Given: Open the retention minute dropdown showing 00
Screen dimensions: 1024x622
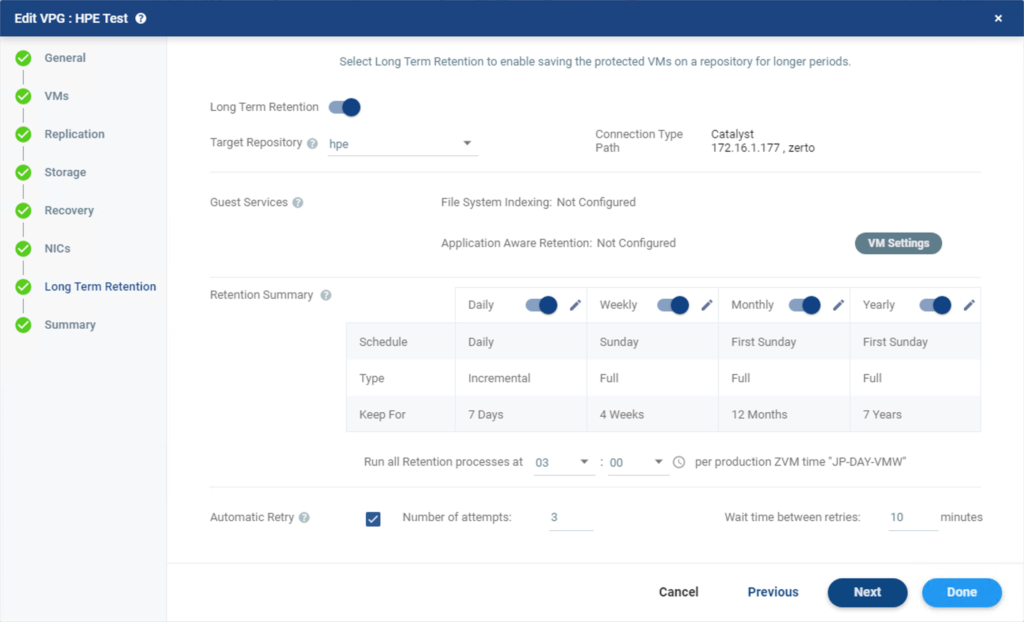Looking at the screenshot, I should point(638,463).
